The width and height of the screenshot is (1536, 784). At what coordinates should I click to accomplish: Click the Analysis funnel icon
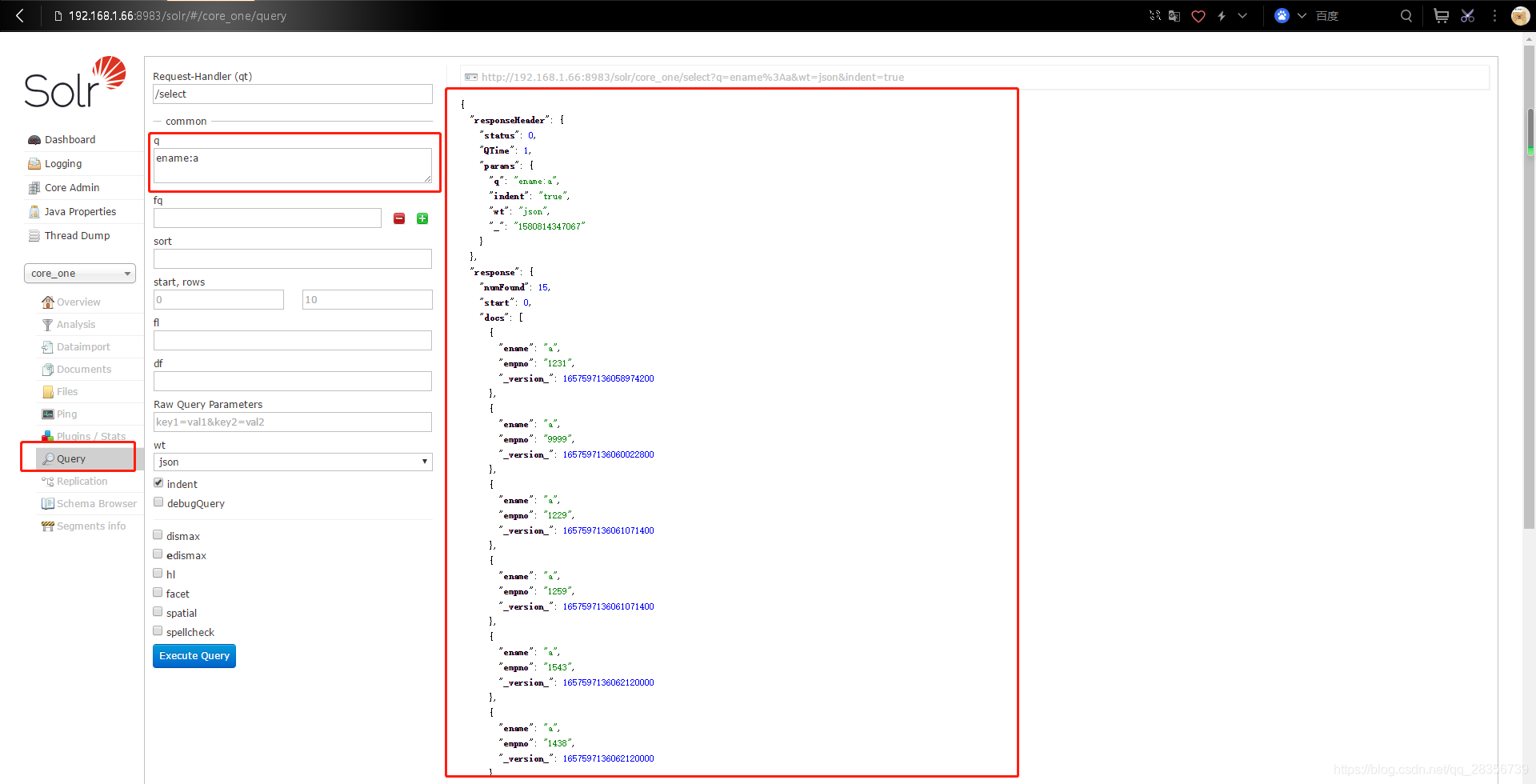click(48, 325)
